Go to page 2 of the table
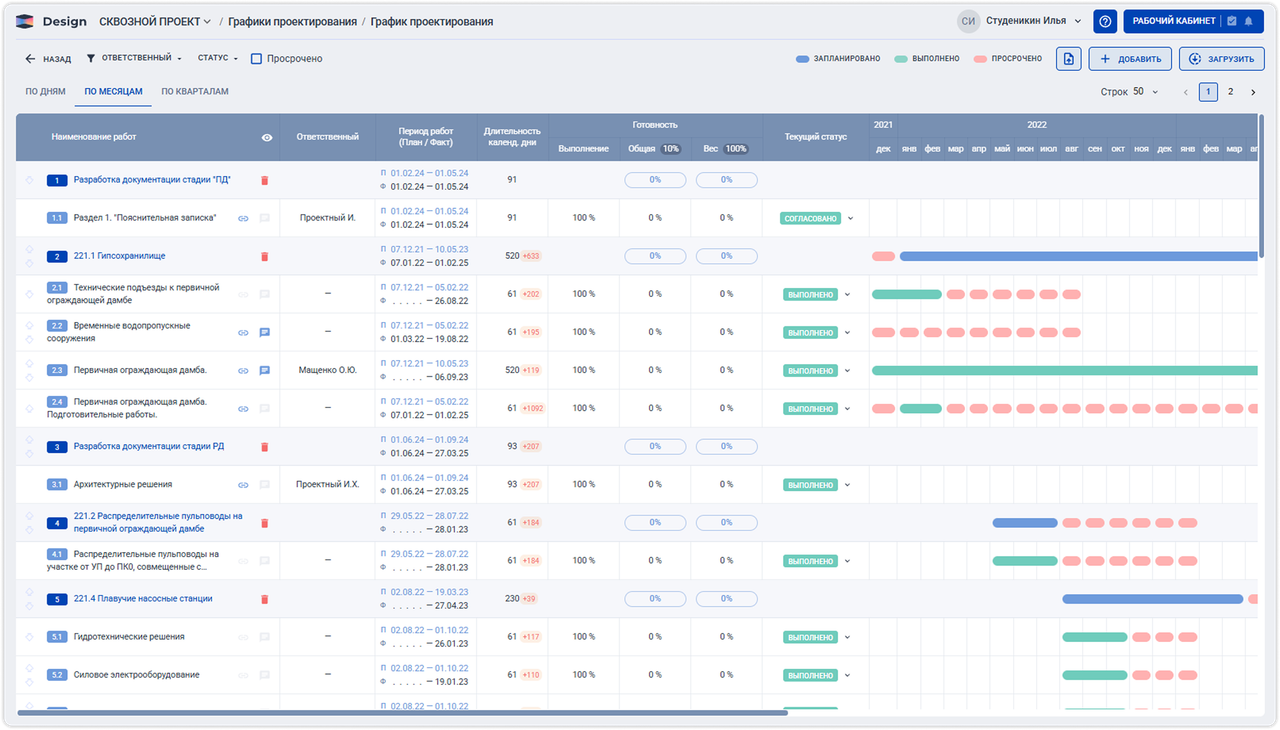The width and height of the screenshot is (1280, 730). click(x=1230, y=90)
